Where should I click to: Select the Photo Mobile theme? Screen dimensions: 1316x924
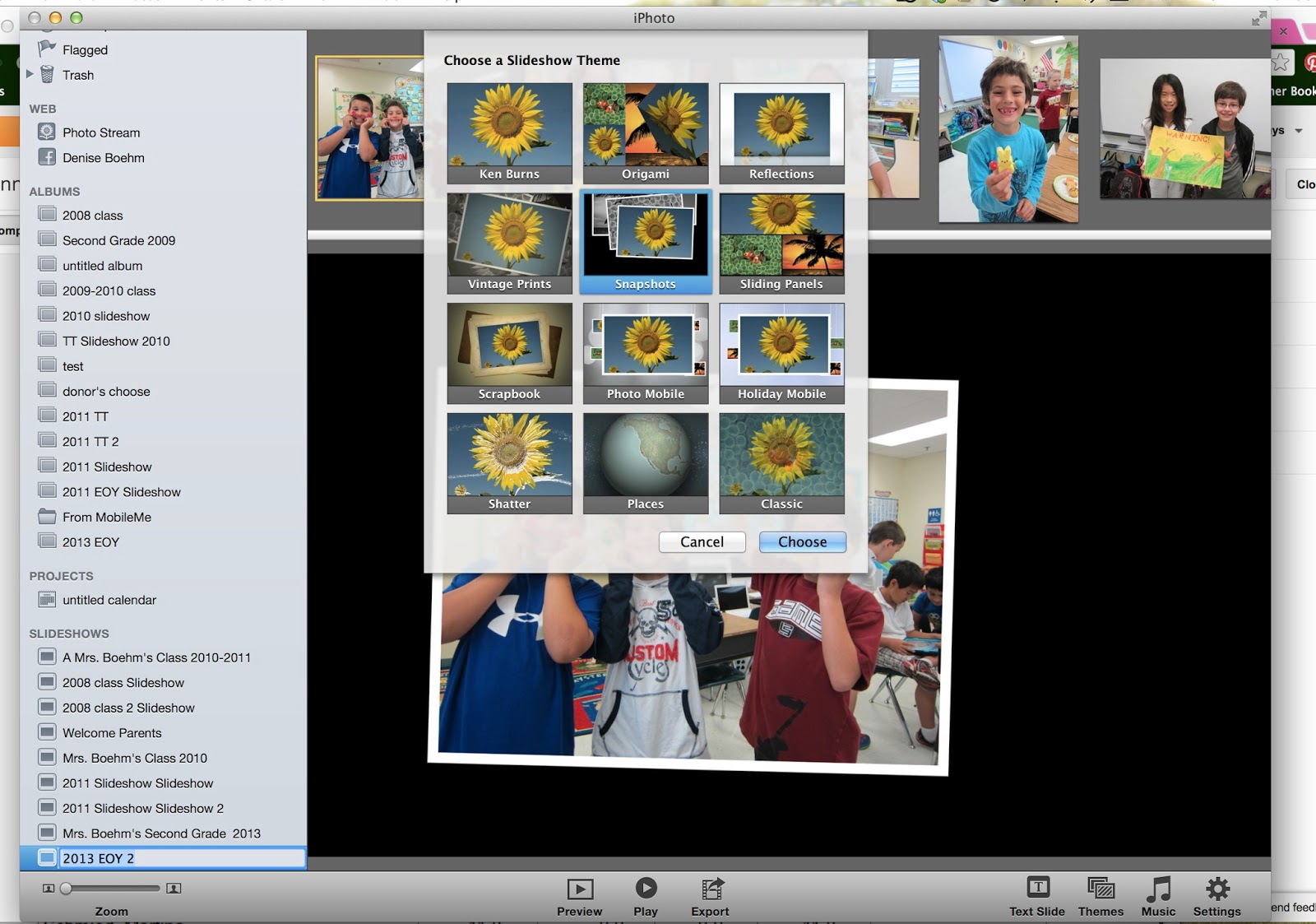[x=646, y=353]
